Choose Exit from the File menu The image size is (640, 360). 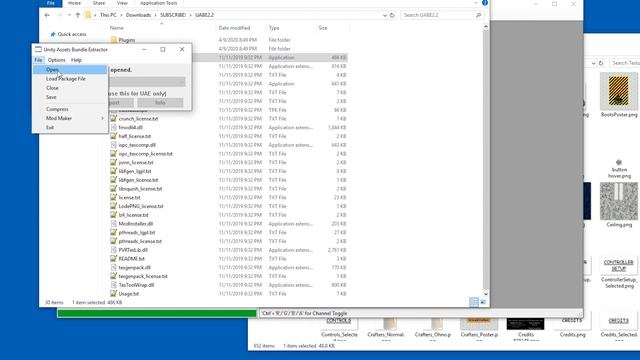70,127
